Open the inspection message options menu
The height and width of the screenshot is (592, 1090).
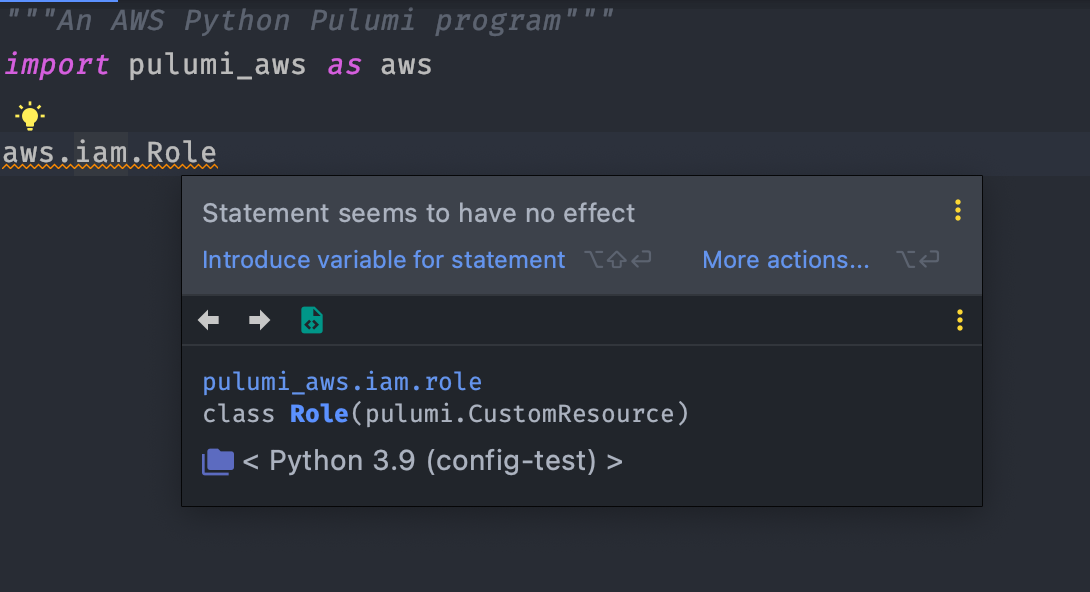tap(958, 210)
